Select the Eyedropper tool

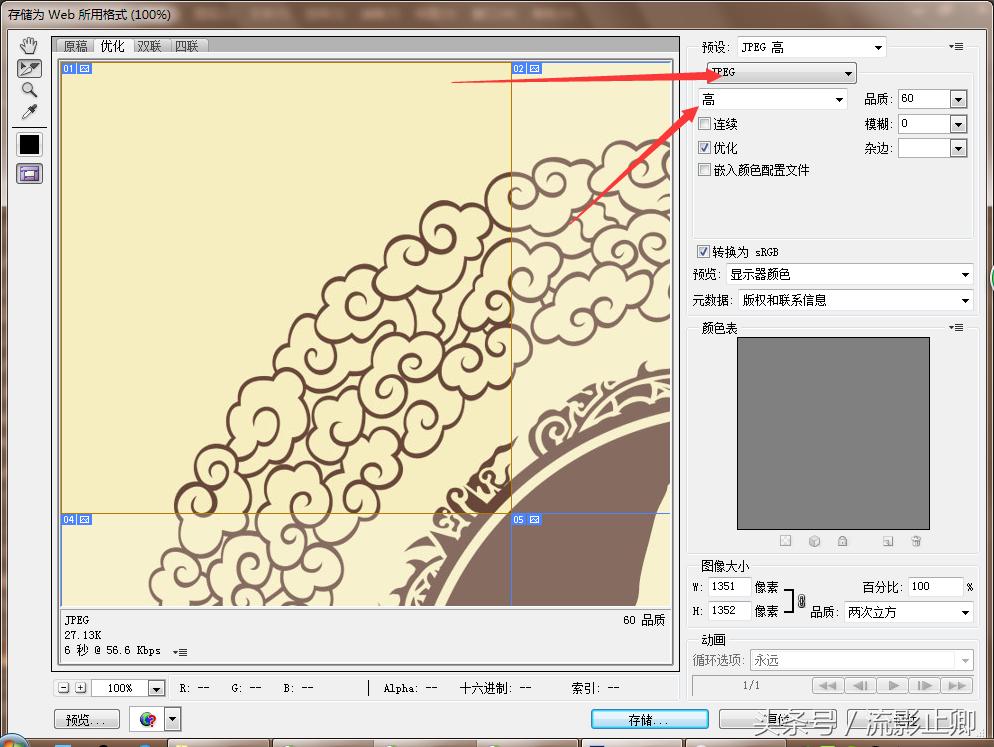click(x=29, y=112)
